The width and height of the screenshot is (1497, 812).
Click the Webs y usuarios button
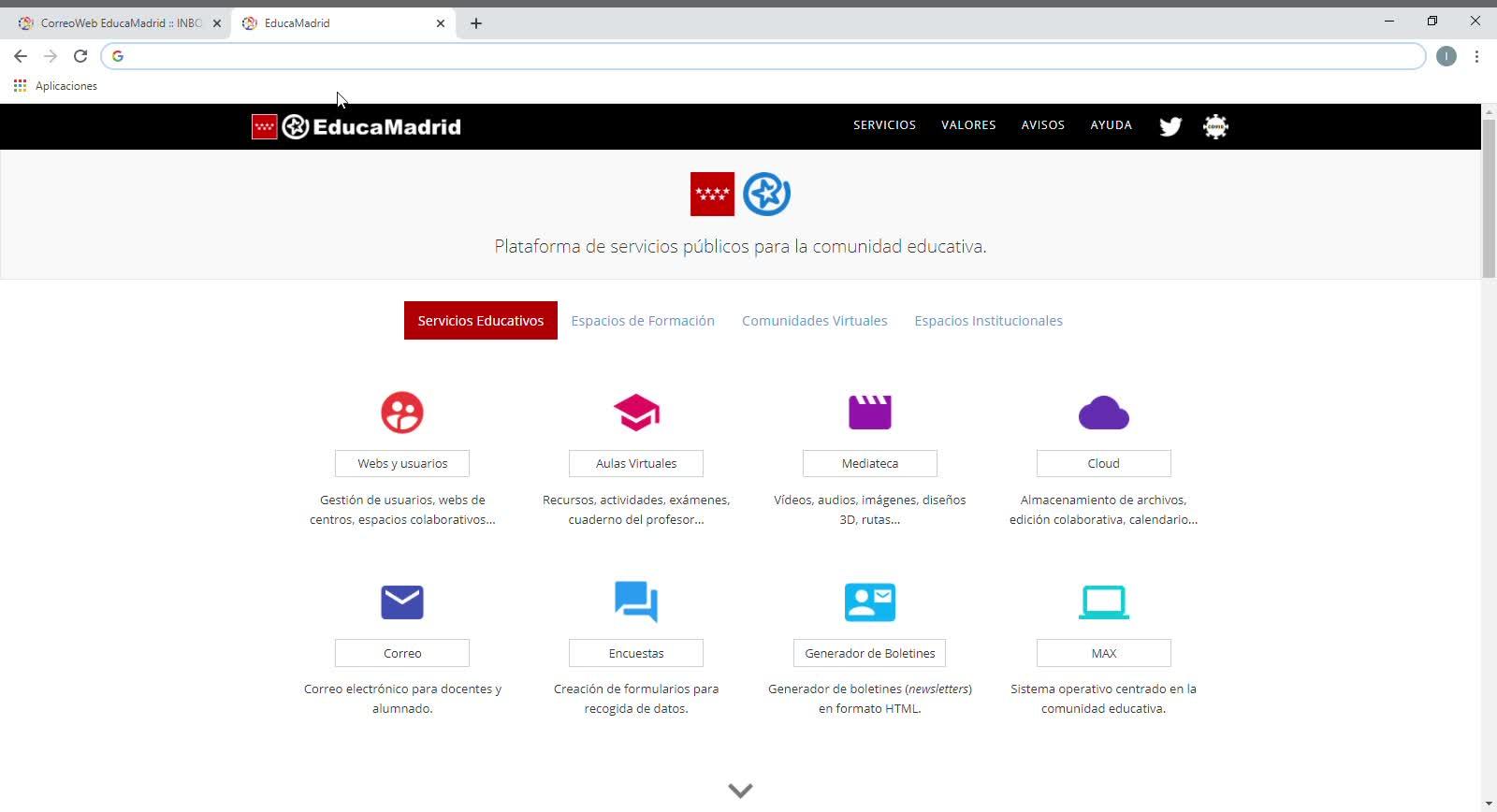point(402,463)
